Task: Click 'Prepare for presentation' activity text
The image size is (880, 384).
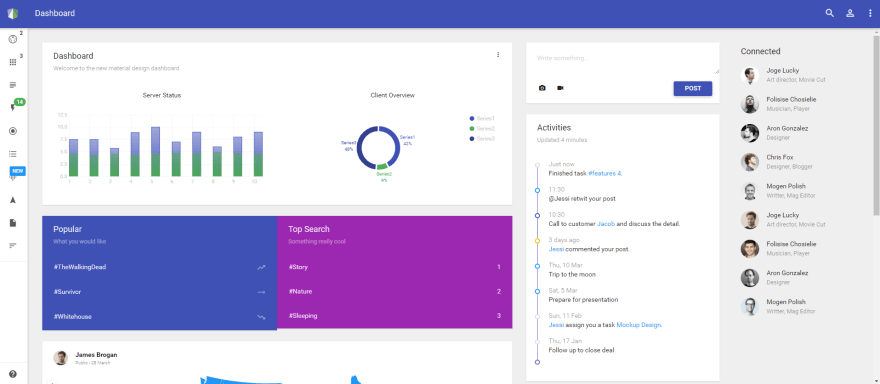Action: click(583, 300)
